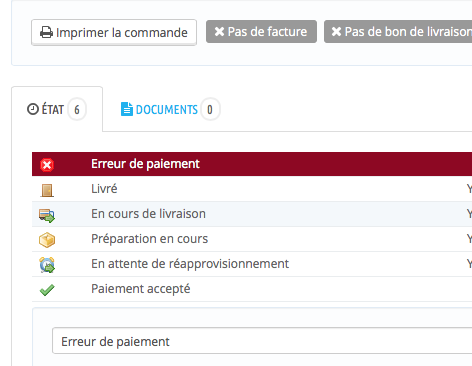472x366 pixels.
Task: Click the green checkmark for Paiement accepté
Action: pyautogui.click(x=47, y=290)
